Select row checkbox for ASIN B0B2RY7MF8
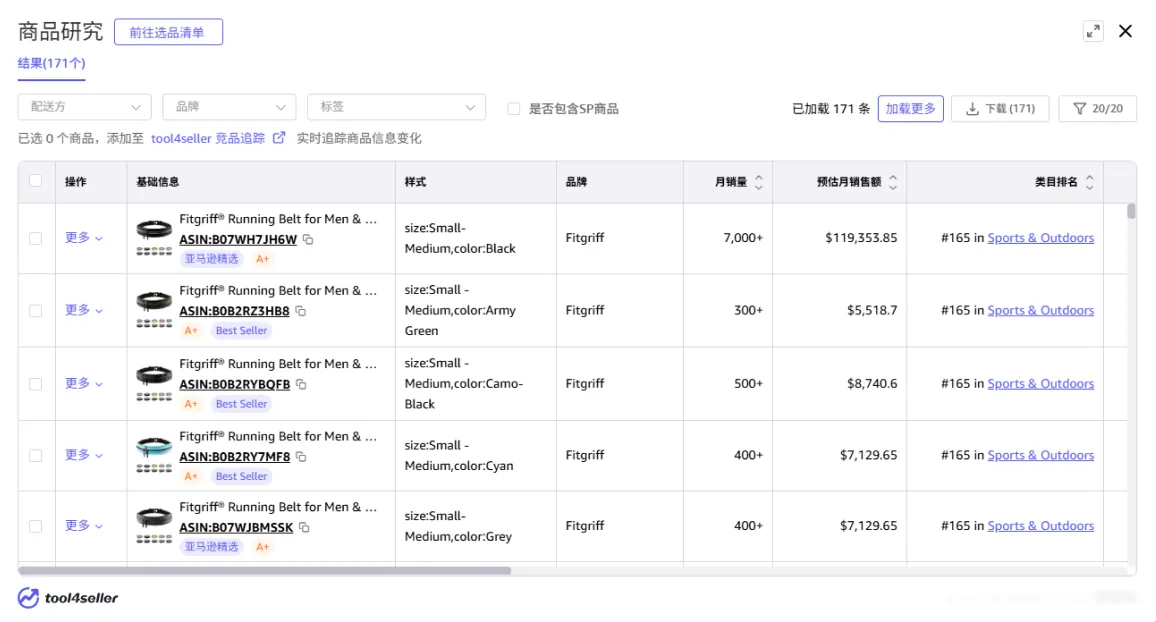The height and width of the screenshot is (622, 1156). tap(35, 455)
